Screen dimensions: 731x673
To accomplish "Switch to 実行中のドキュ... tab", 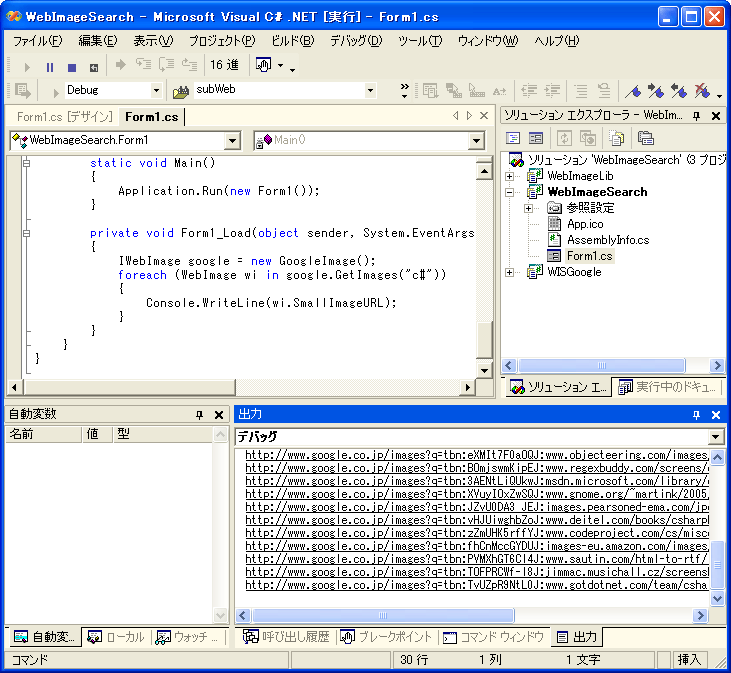I will tap(667, 387).
